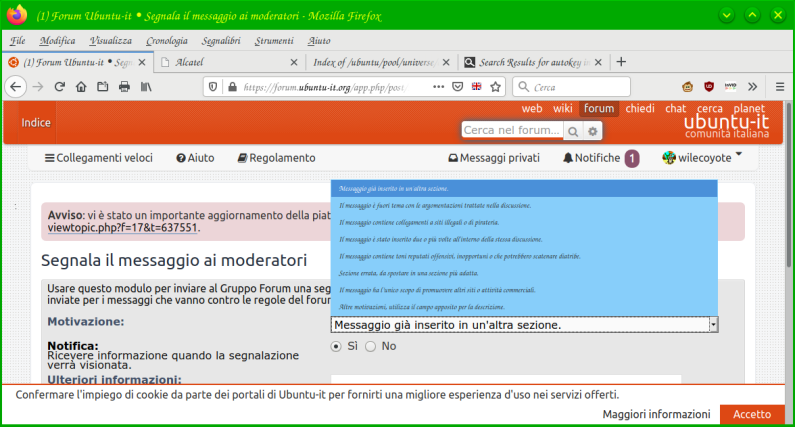Viewport: 795px width, 427px height.
Task: Click the viewtopic.php?f=17&t=637551 link
Action: (x=122, y=228)
